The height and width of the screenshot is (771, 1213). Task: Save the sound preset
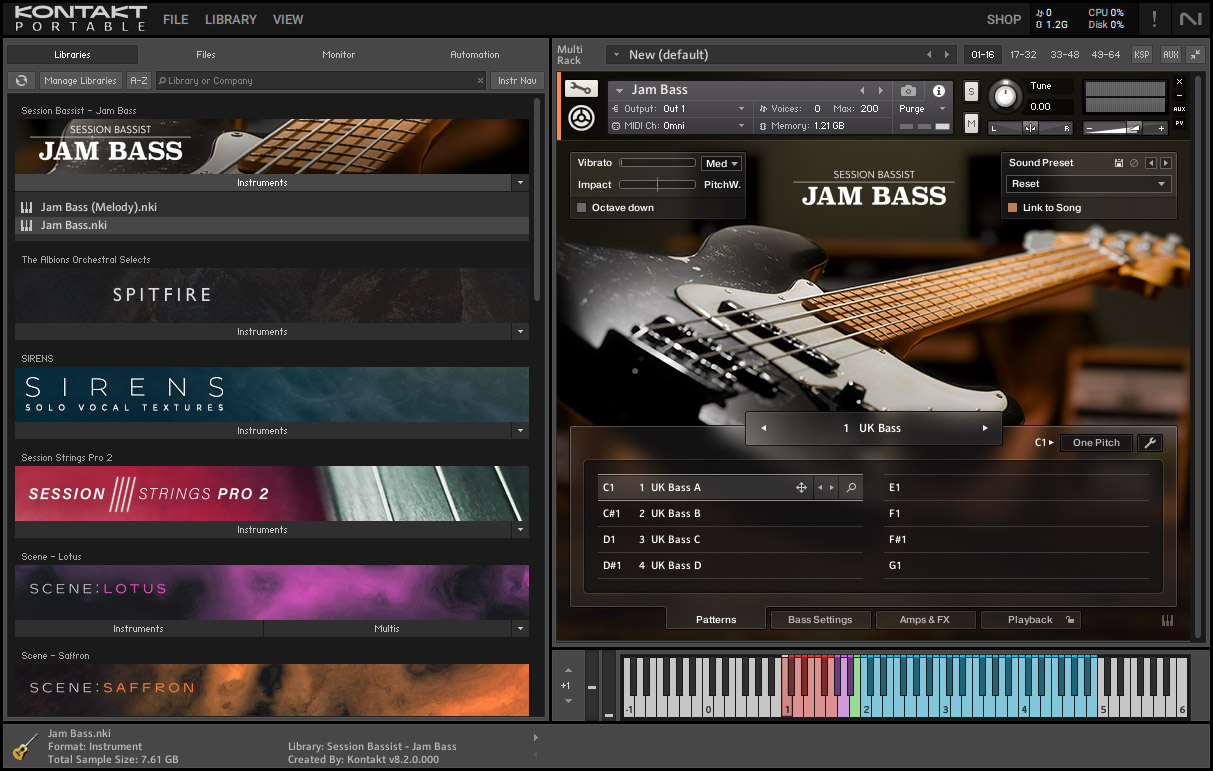pyautogui.click(x=1119, y=163)
